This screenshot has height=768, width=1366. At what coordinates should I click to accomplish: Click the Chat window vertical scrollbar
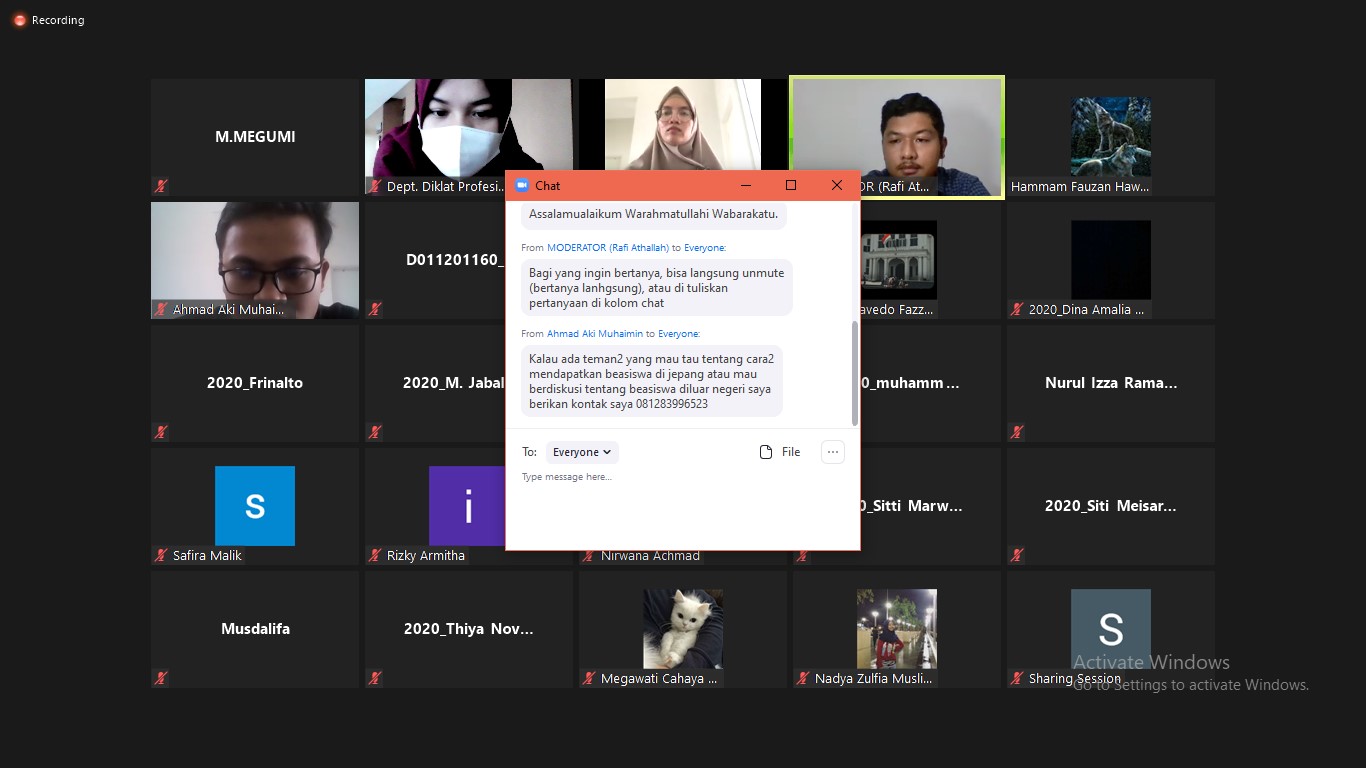click(x=855, y=372)
